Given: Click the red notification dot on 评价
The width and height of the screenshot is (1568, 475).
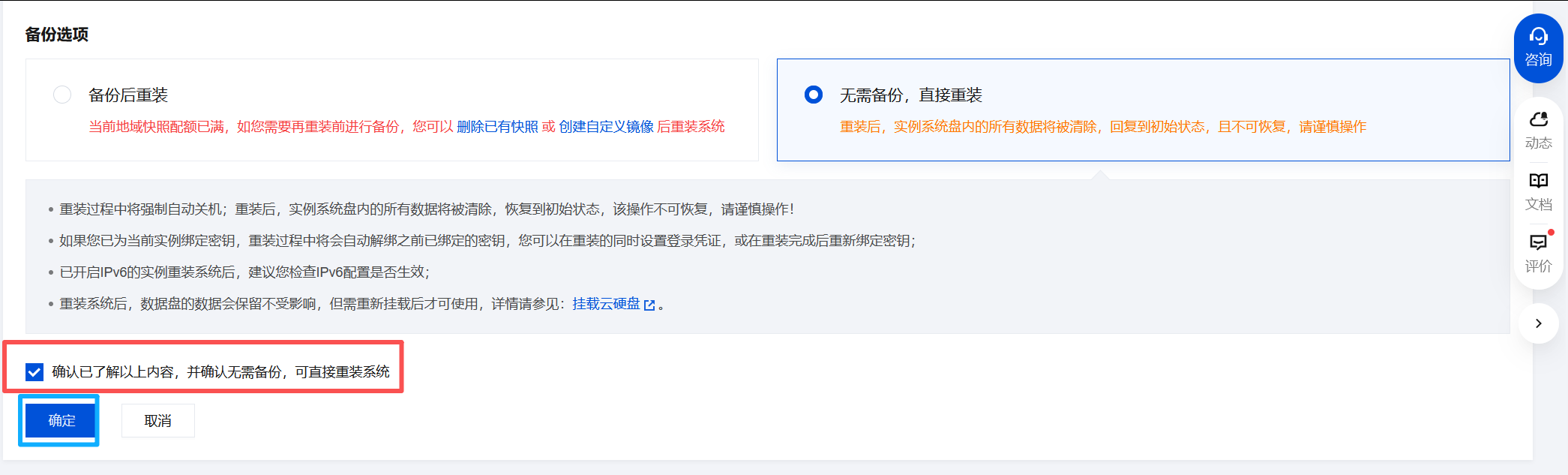Looking at the screenshot, I should tap(1551, 233).
